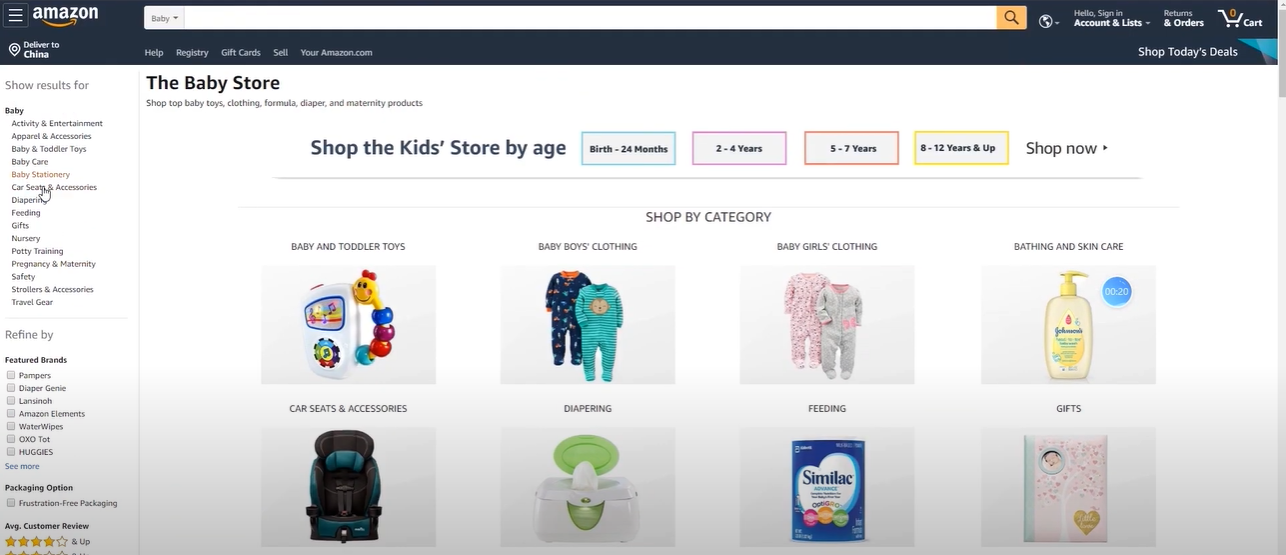Open Gift Cards in the nav bar

[241, 52]
